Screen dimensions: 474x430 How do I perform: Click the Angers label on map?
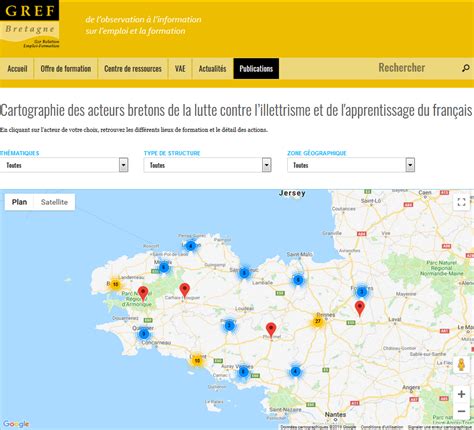[x=411, y=388]
